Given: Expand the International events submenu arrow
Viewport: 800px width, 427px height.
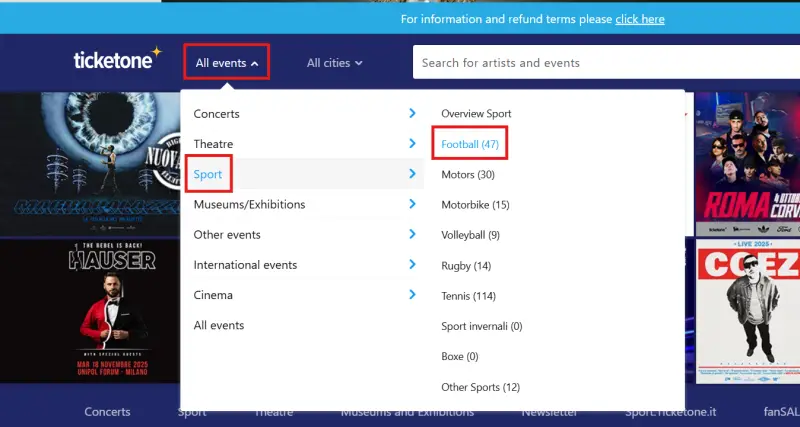Looking at the screenshot, I should [412, 264].
